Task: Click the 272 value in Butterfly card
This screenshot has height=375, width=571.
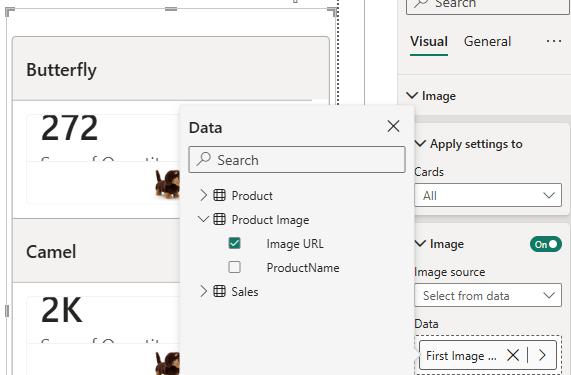Action: coord(69,128)
